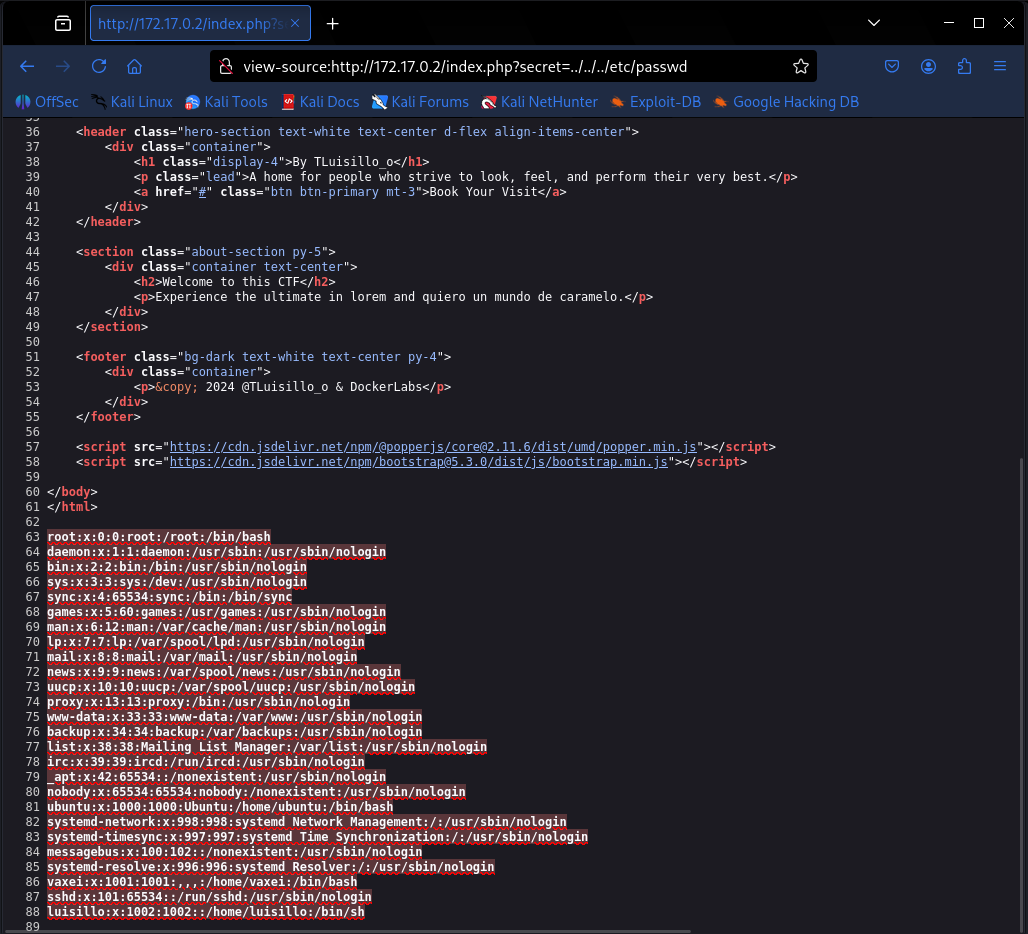This screenshot has height=934, width=1028.
Task: Open the Save to Pocket icon
Action: 892,66
